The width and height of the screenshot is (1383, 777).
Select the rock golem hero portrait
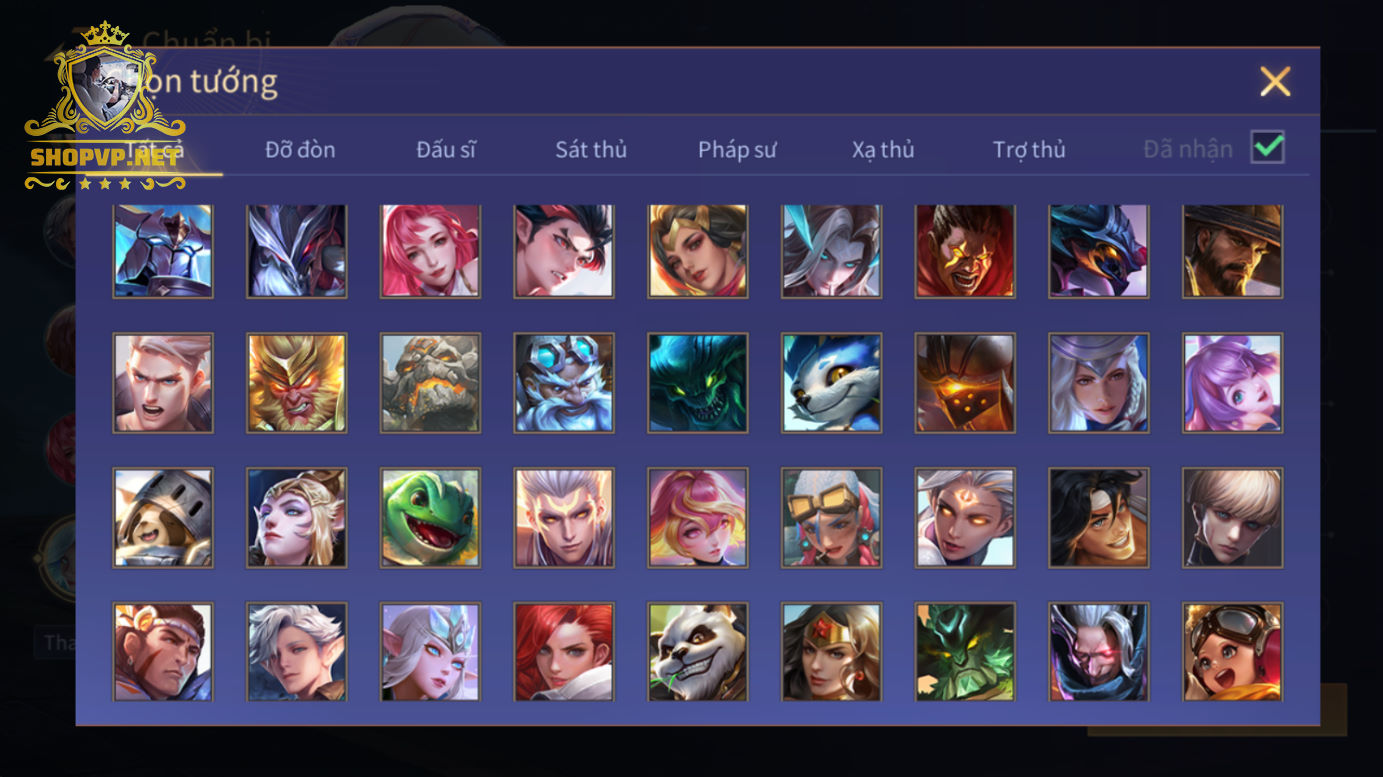click(x=430, y=383)
